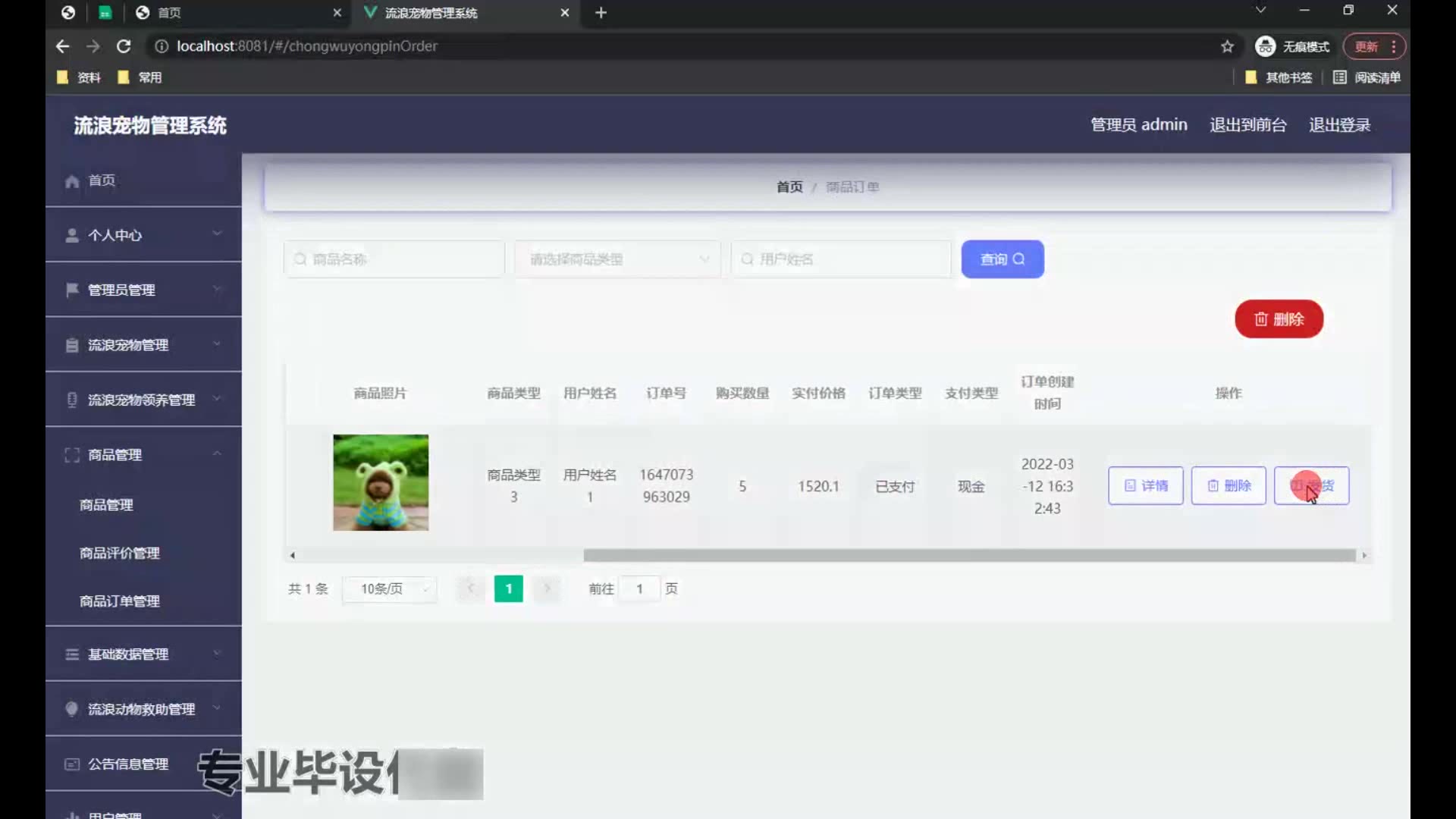Bookmark this page with the star icon
The image size is (1456, 819).
[x=1227, y=46]
